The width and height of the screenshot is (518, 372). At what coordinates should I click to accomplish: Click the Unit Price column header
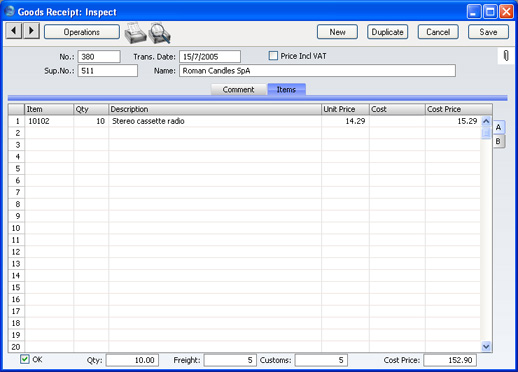(345, 109)
